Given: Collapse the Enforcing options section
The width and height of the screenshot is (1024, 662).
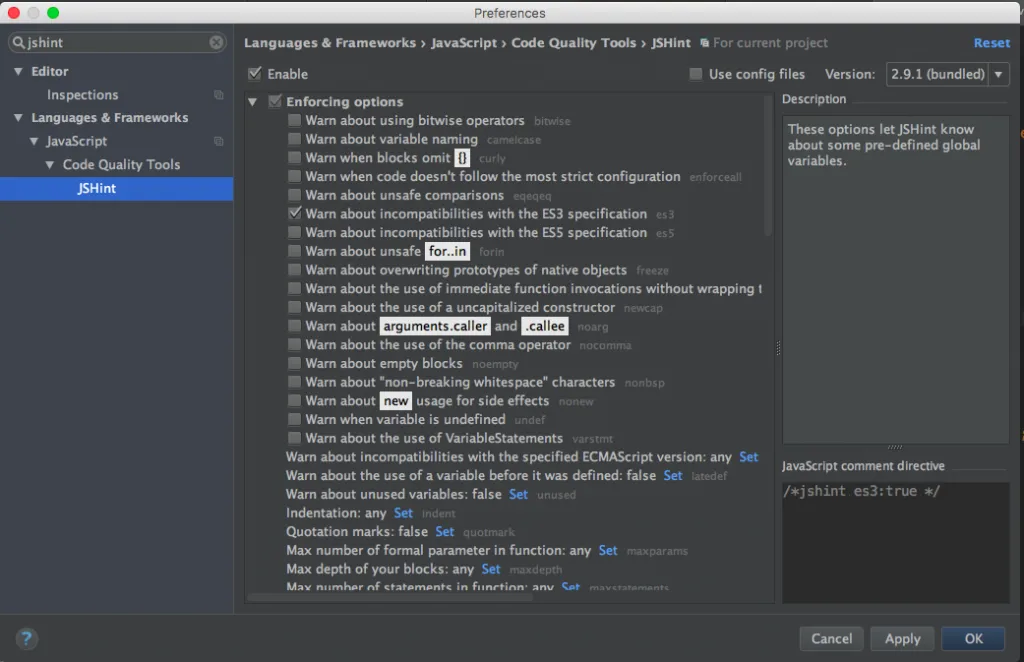Looking at the screenshot, I should coord(253,102).
